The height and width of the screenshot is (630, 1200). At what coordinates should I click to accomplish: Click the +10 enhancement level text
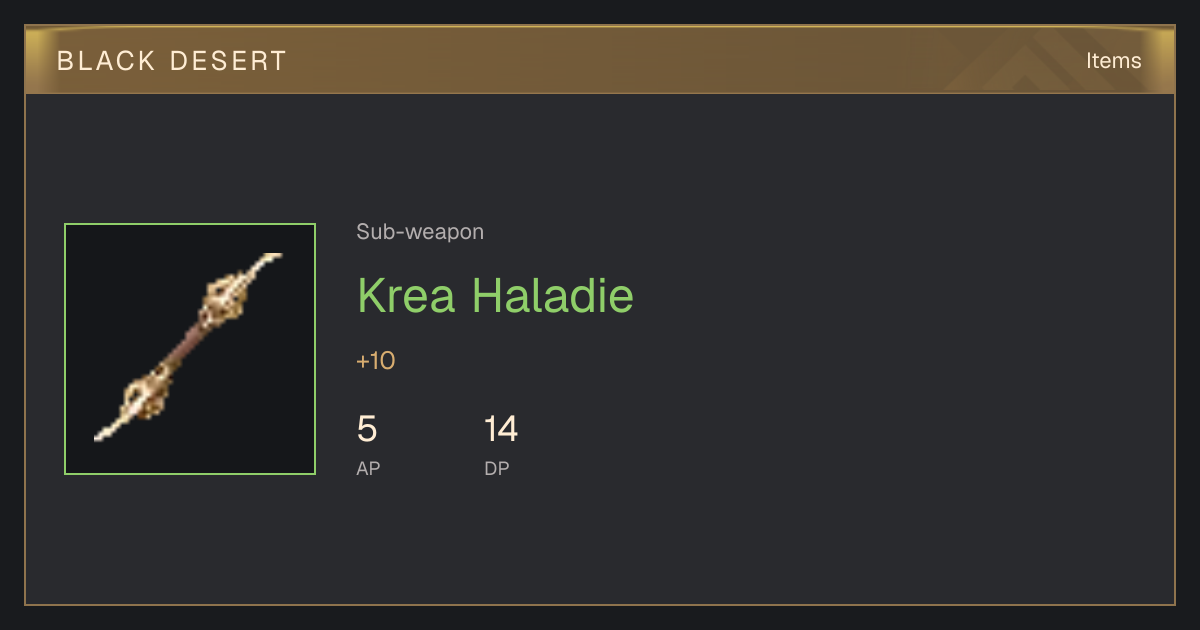(x=376, y=361)
